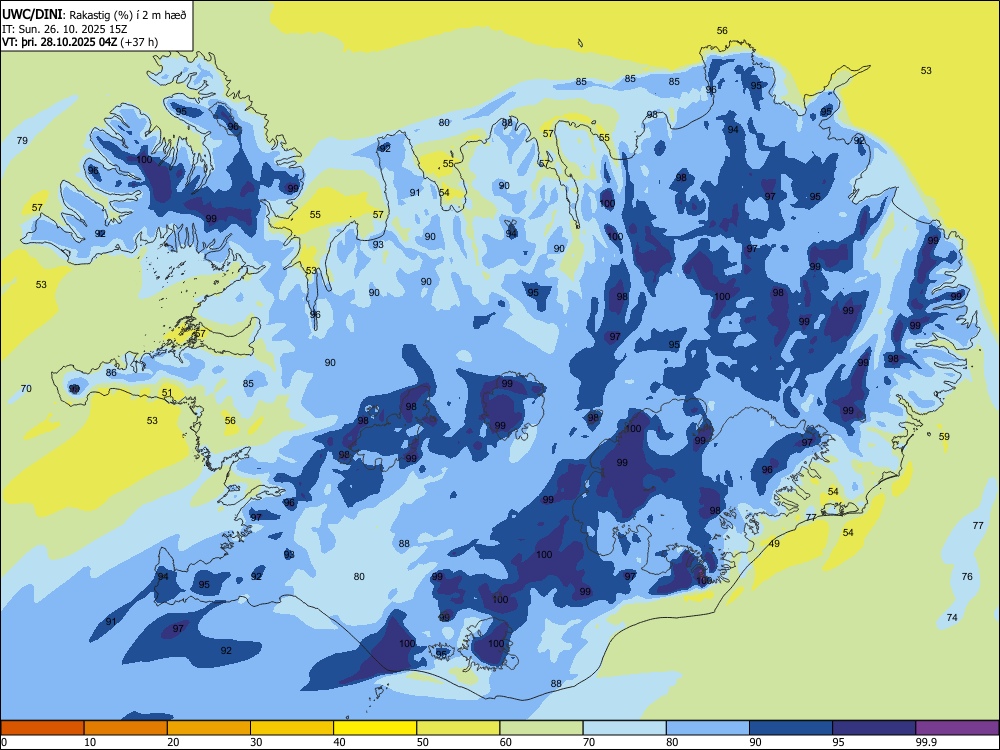Image resolution: width=1000 pixels, height=750 pixels.
Task: Click the humidity value '79' on map
Action: (x=22, y=140)
